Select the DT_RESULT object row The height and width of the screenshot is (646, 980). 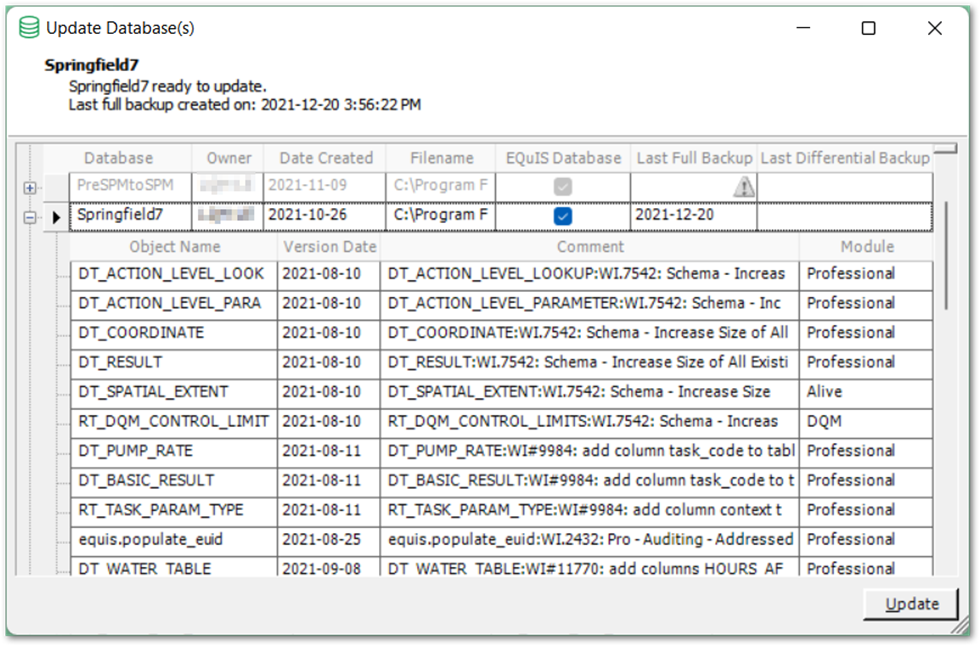coord(172,361)
